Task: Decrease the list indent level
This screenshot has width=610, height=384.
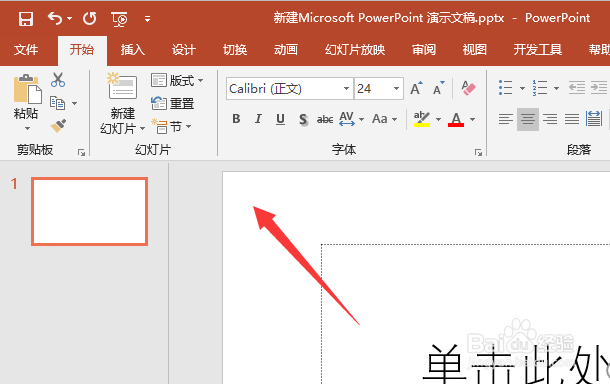Action: (577, 88)
